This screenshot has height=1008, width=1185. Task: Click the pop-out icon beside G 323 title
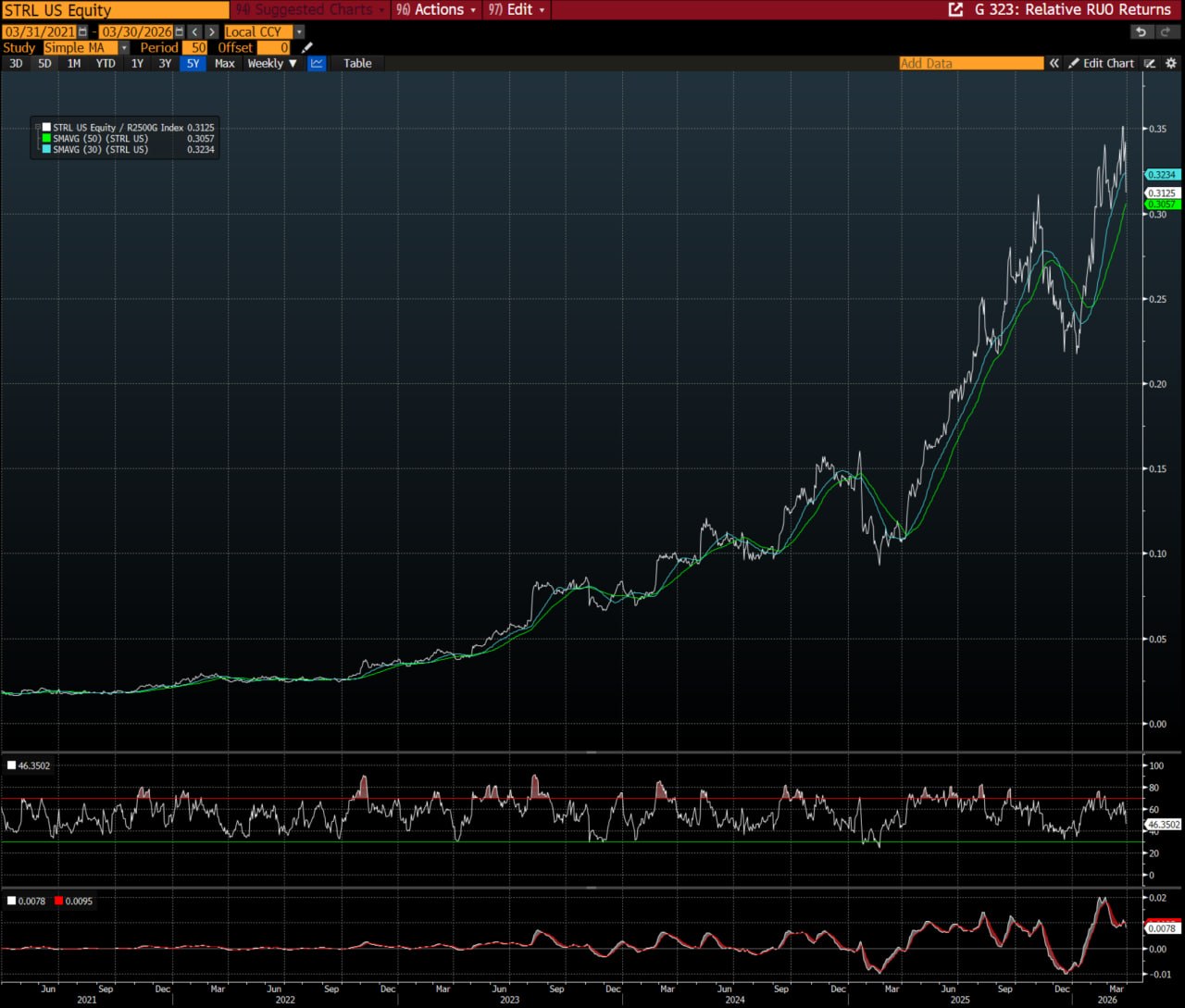click(x=955, y=10)
